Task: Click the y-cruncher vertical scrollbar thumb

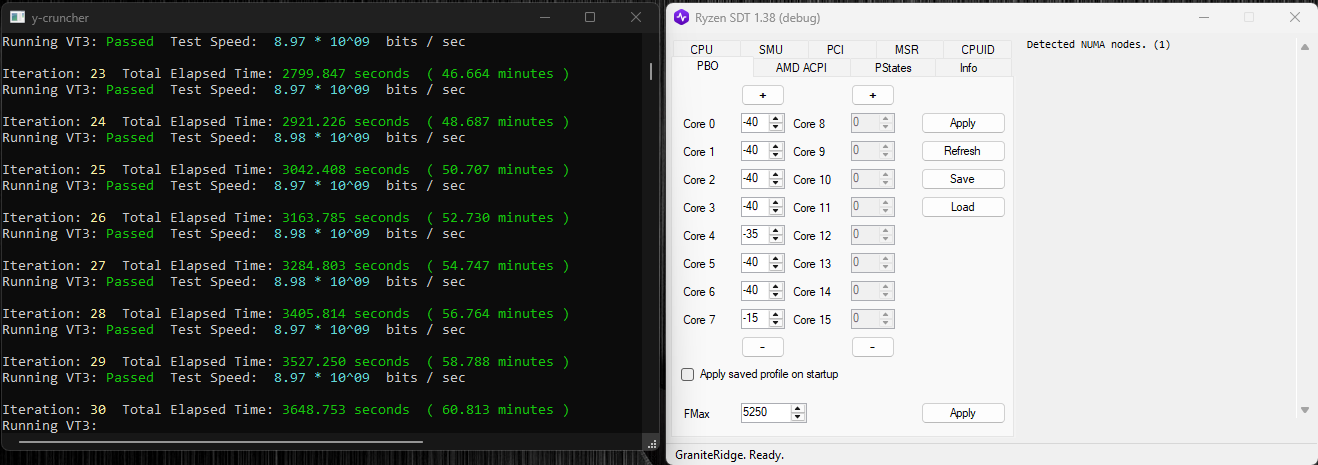Action: point(651,71)
